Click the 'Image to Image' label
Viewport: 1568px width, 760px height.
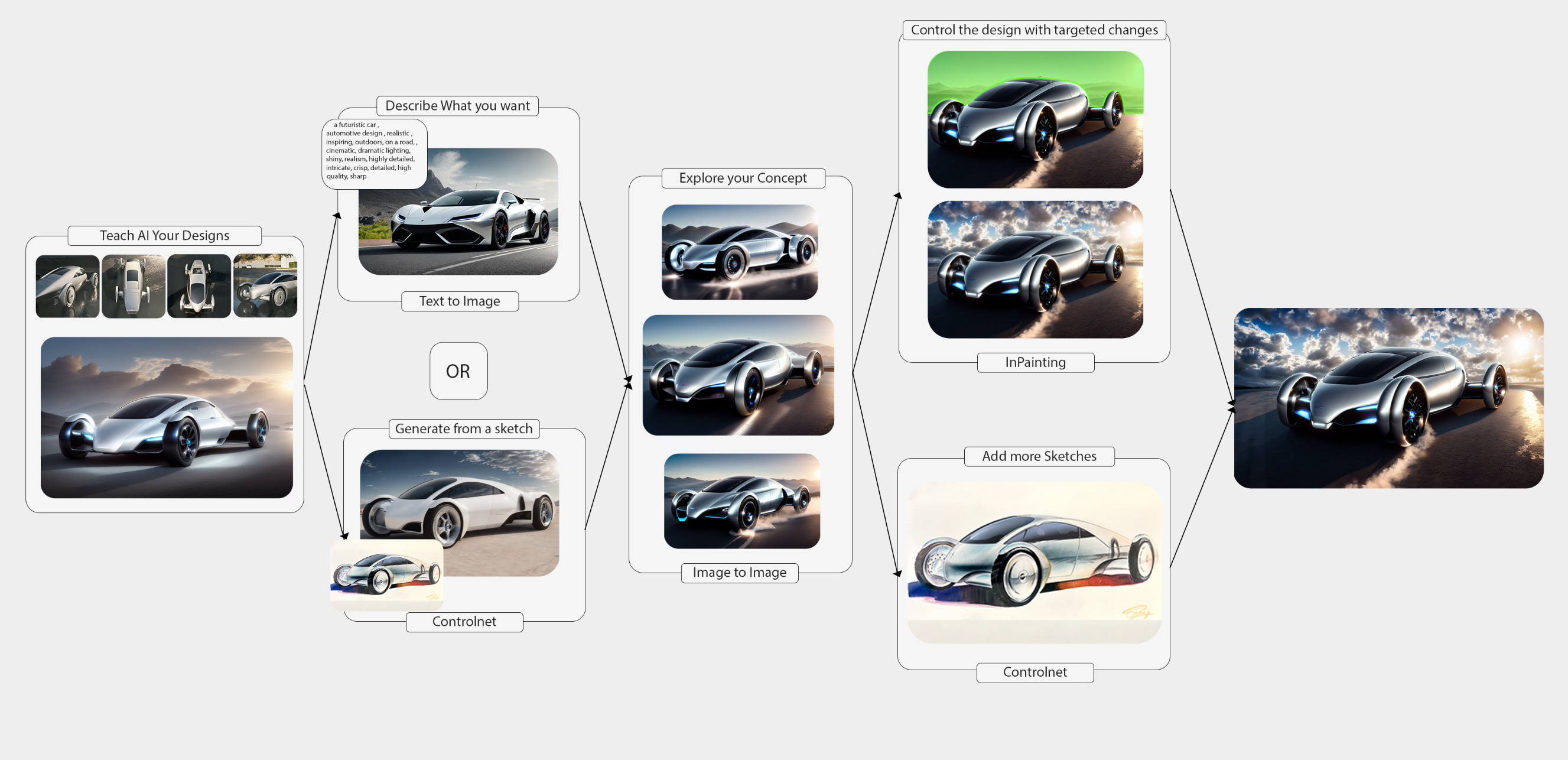(739, 573)
